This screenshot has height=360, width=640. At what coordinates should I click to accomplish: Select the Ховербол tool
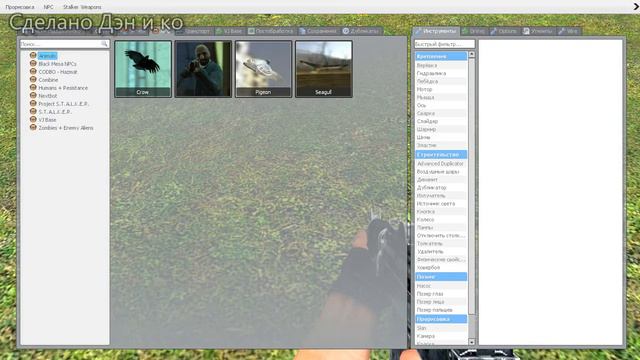(441, 268)
